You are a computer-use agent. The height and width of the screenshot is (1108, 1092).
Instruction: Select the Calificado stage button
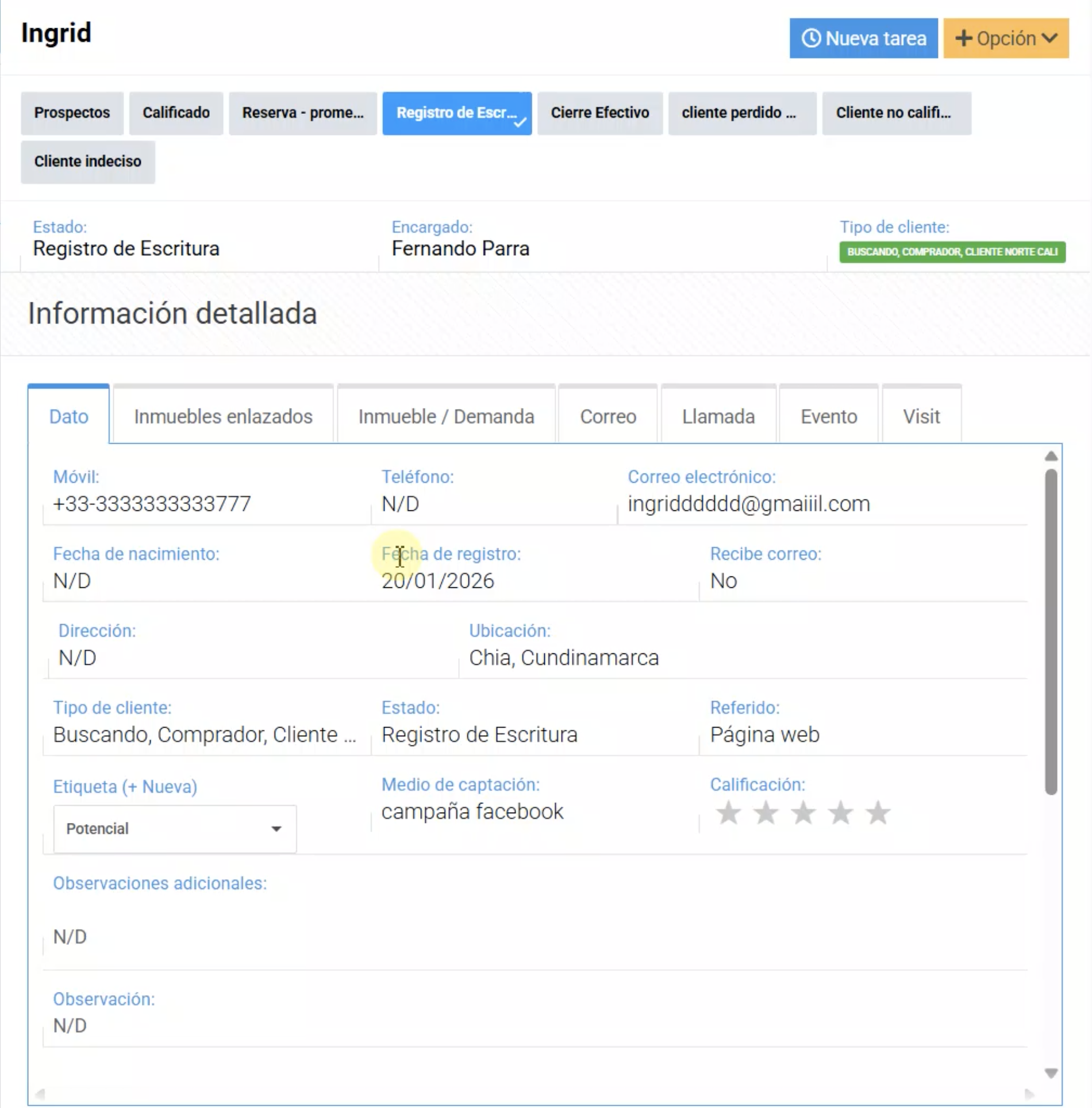pyautogui.click(x=176, y=113)
